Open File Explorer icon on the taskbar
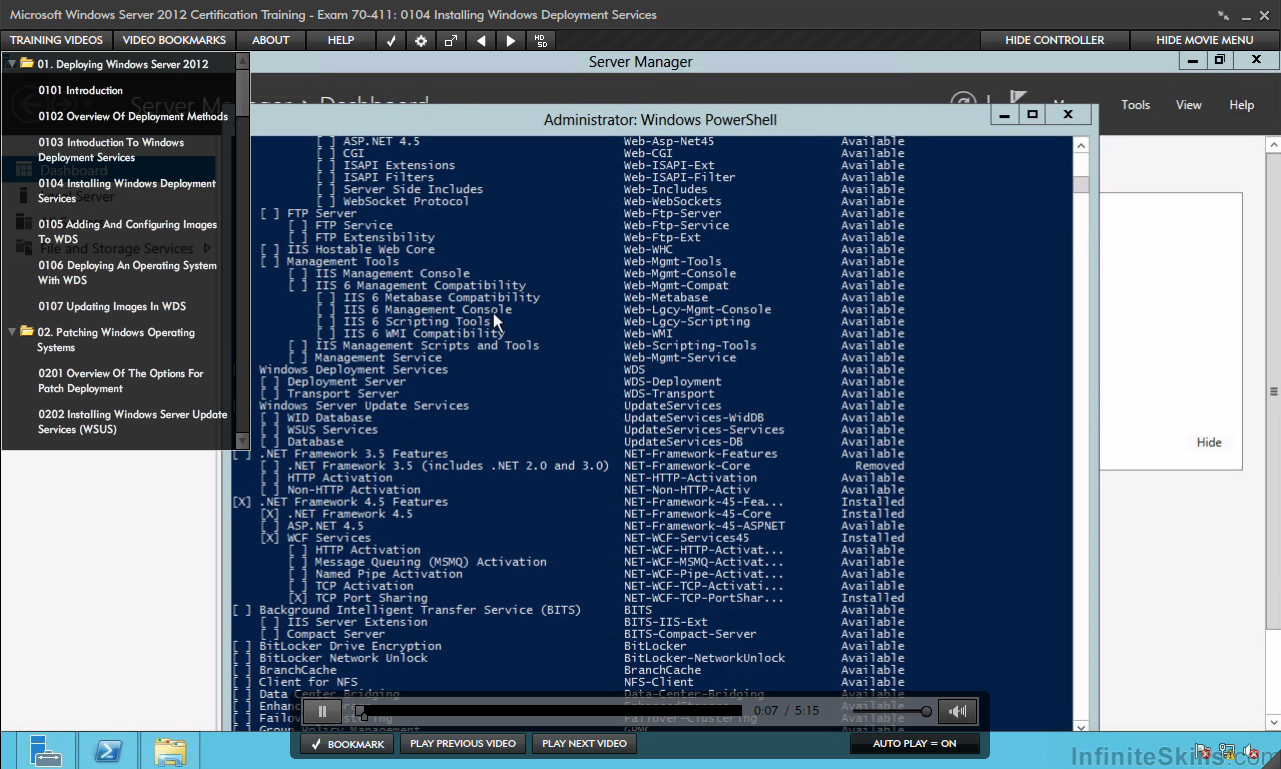Viewport: 1281px width, 769px height. (170, 750)
